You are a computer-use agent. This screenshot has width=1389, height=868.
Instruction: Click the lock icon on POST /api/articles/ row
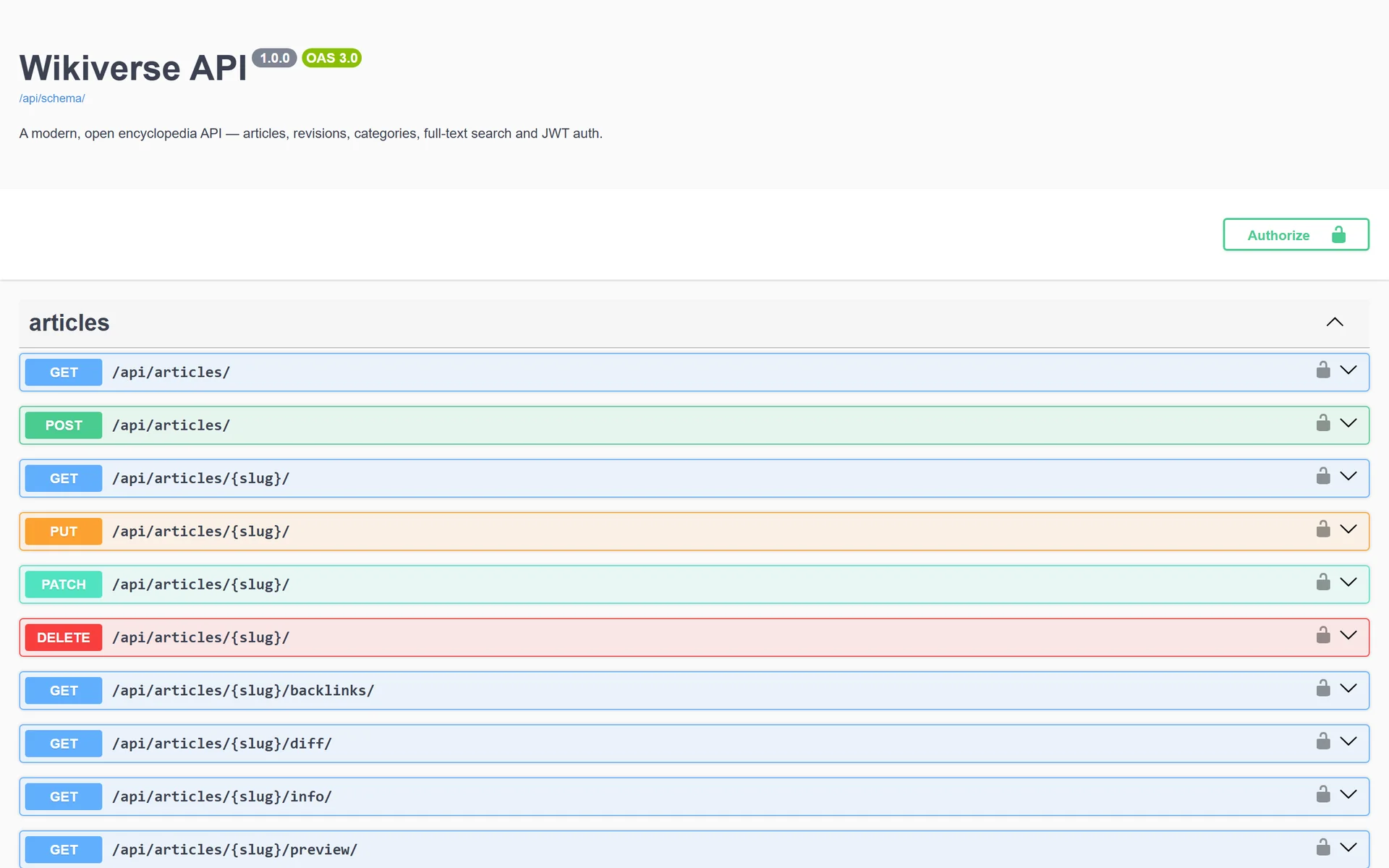tap(1323, 422)
